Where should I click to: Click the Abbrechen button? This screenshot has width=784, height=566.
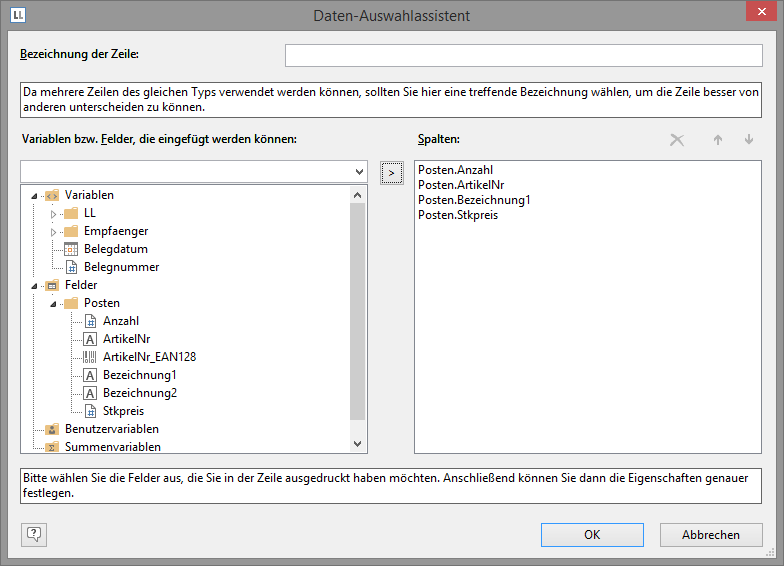pyautogui.click(x=710, y=535)
